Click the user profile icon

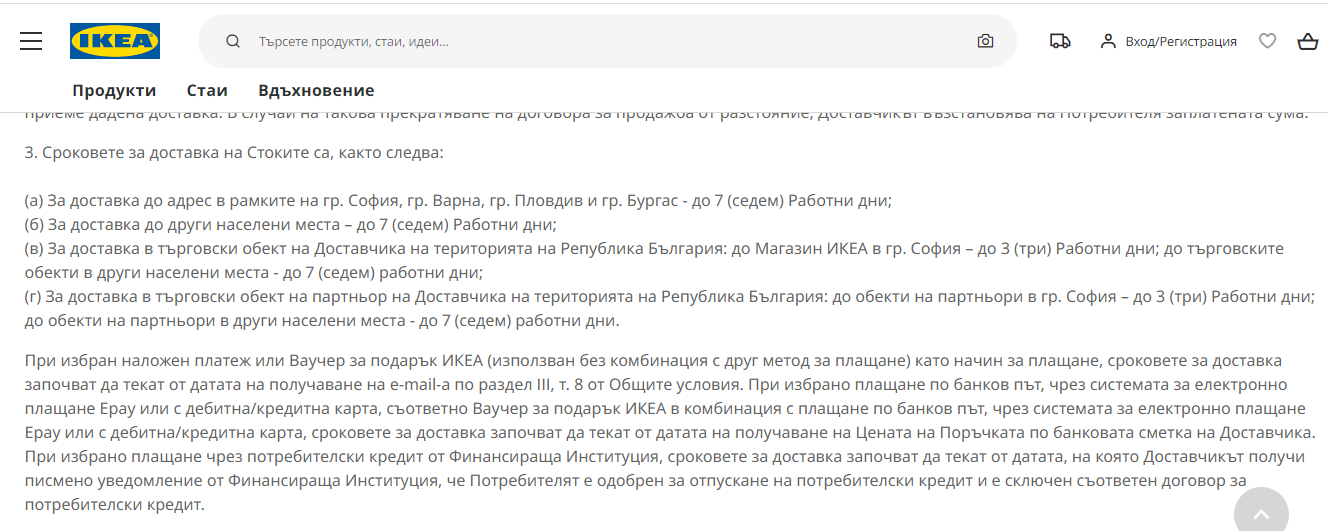click(x=1108, y=41)
